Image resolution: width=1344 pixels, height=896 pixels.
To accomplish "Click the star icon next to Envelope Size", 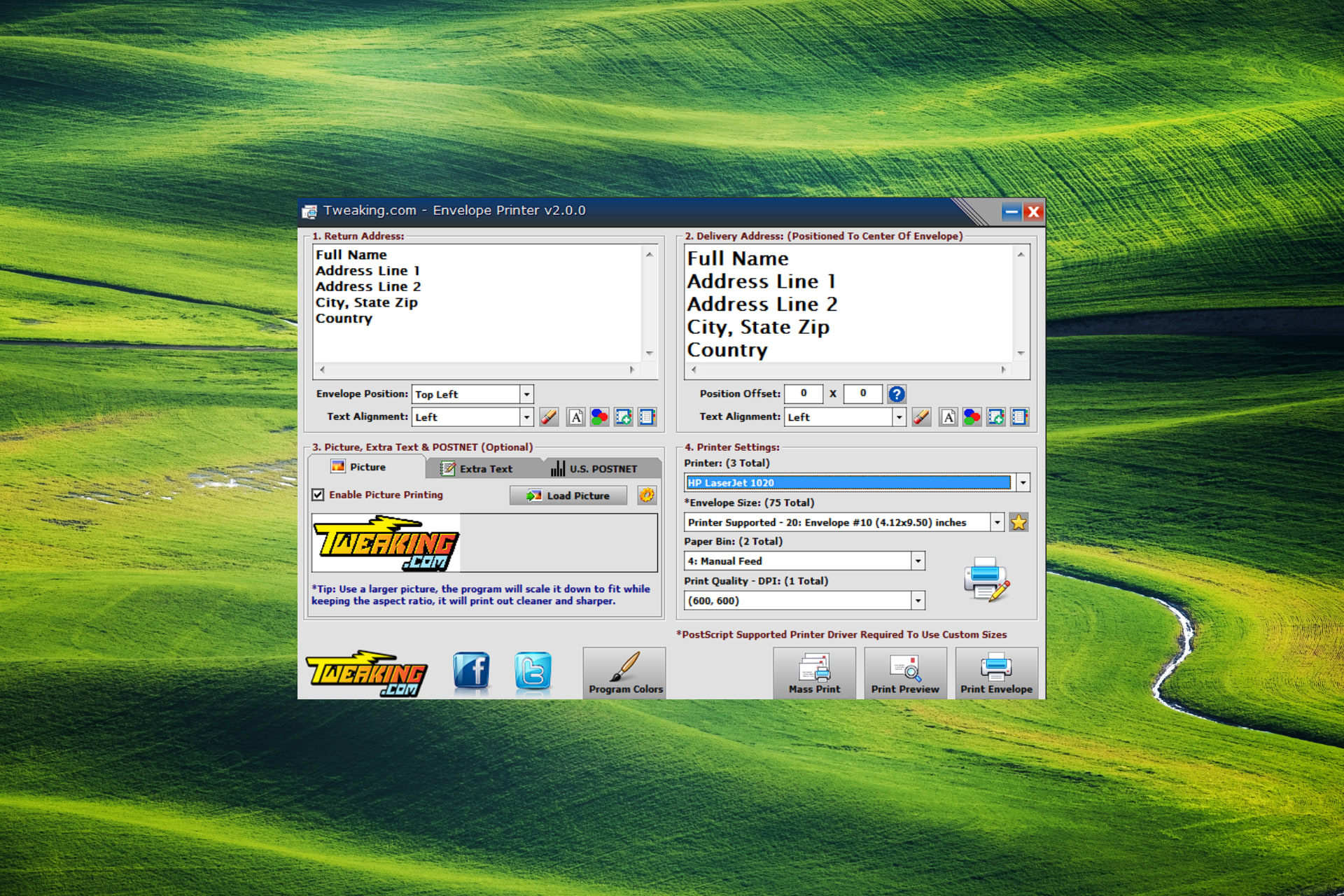I will coord(1018,522).
